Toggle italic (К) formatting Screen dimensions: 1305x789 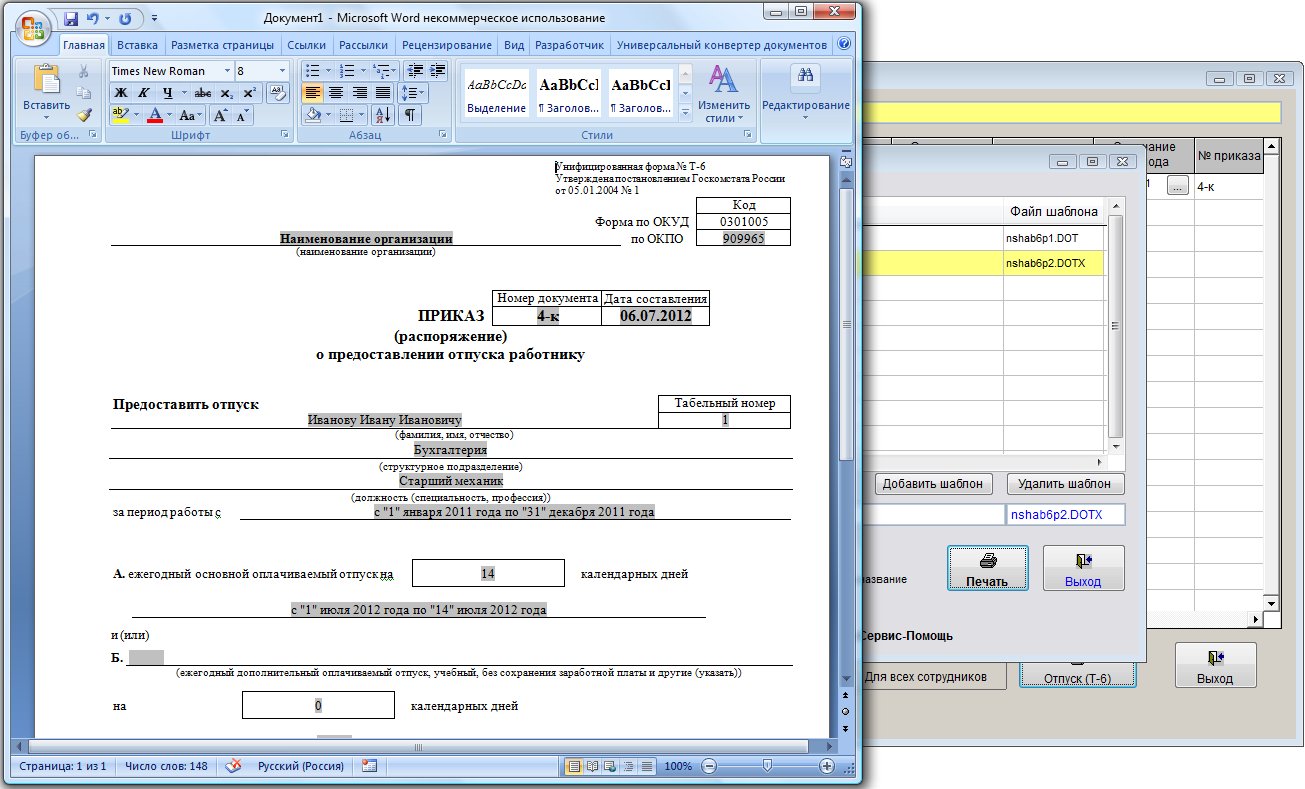[143, 93]
